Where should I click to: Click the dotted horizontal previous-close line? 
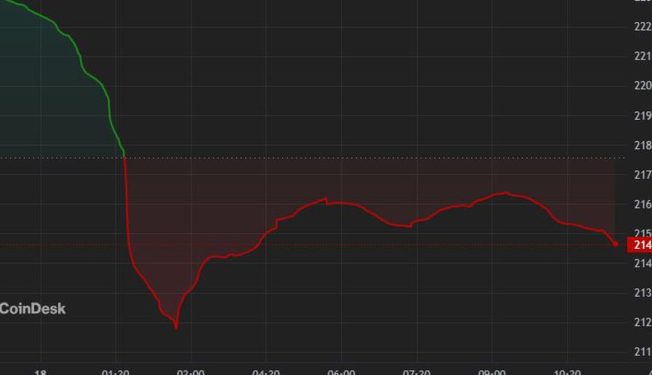(x=312, y=158)
